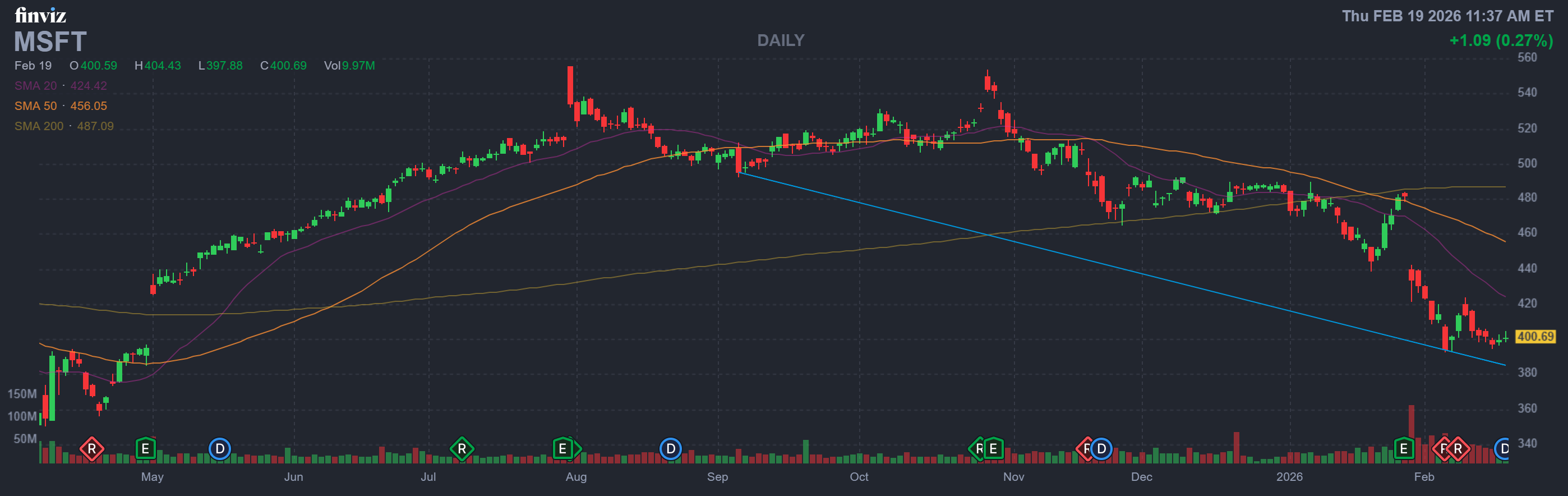Open the green E earnings marker before Nov
The image size is (1568, 496).
coord(993,449)
